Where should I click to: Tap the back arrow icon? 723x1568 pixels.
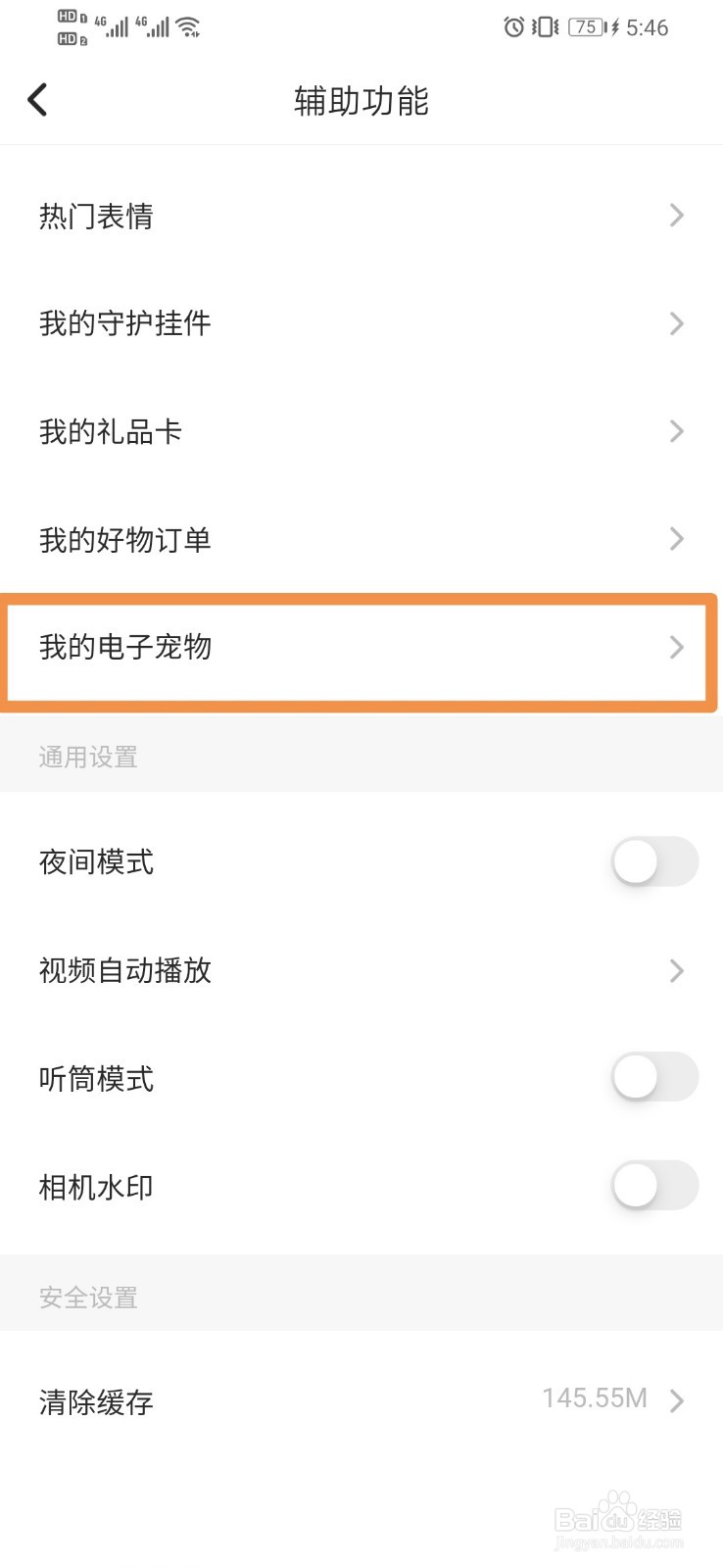point(37,100)
